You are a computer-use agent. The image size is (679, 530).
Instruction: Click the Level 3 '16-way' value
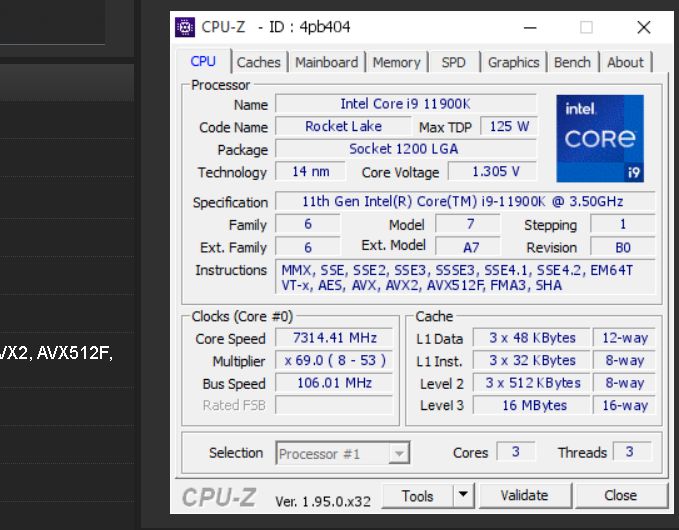624,405
